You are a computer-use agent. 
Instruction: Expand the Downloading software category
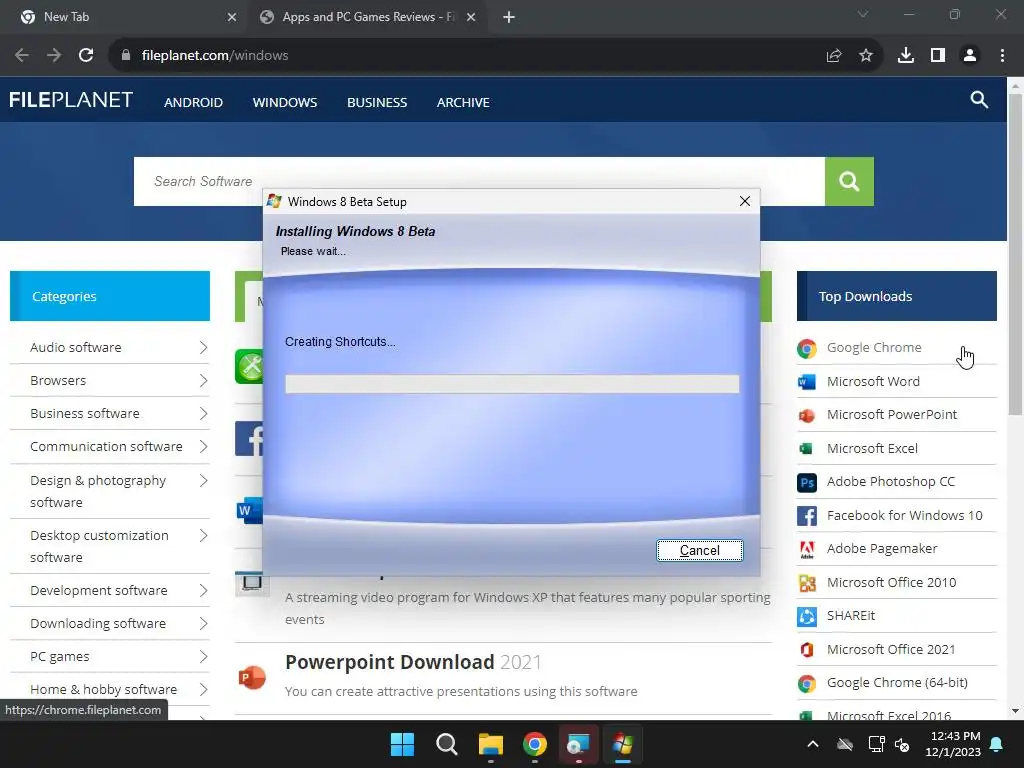203,624
